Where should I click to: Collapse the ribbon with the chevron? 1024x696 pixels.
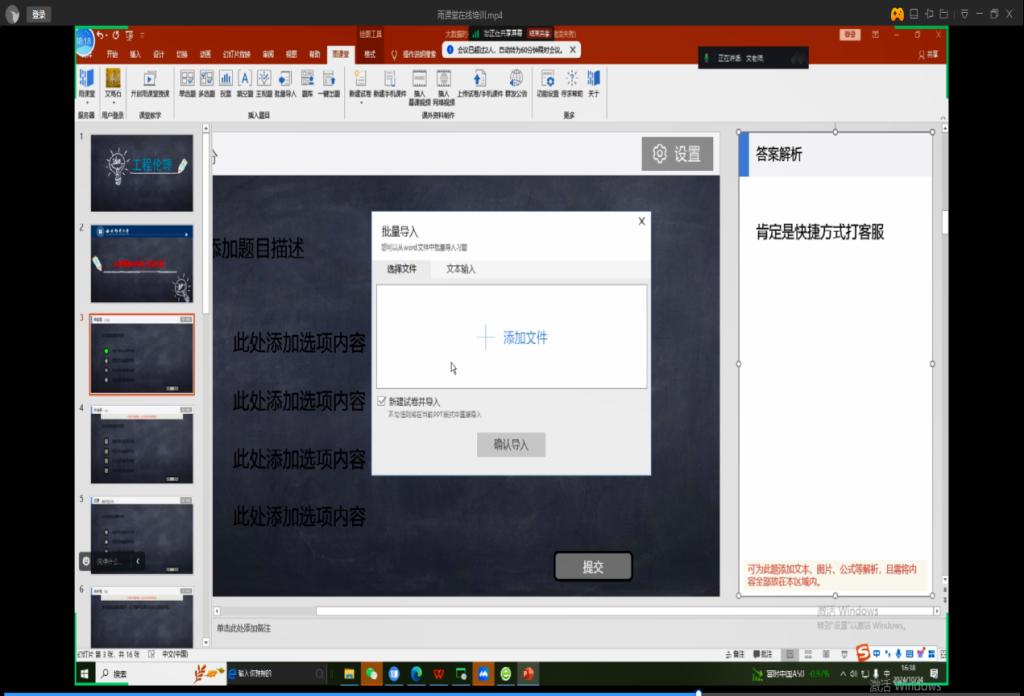[942, 118]
